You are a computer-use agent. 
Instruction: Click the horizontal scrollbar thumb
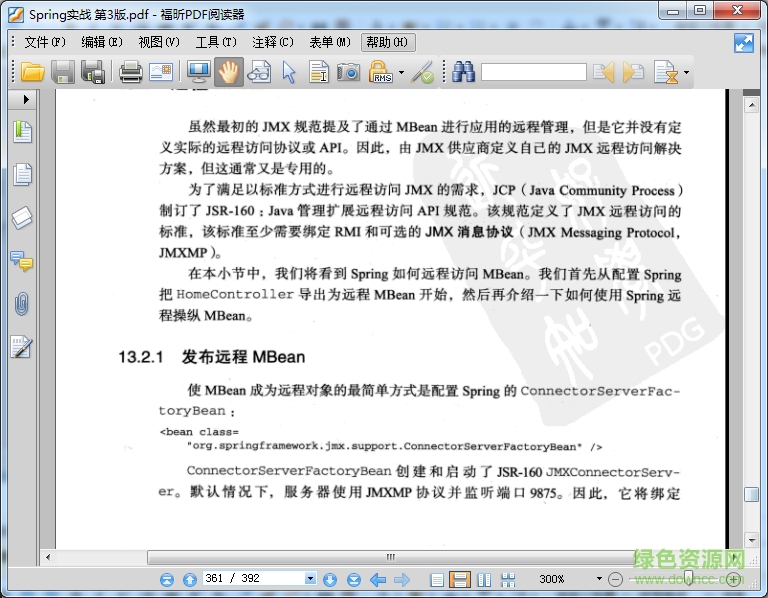tap(391, 557)
